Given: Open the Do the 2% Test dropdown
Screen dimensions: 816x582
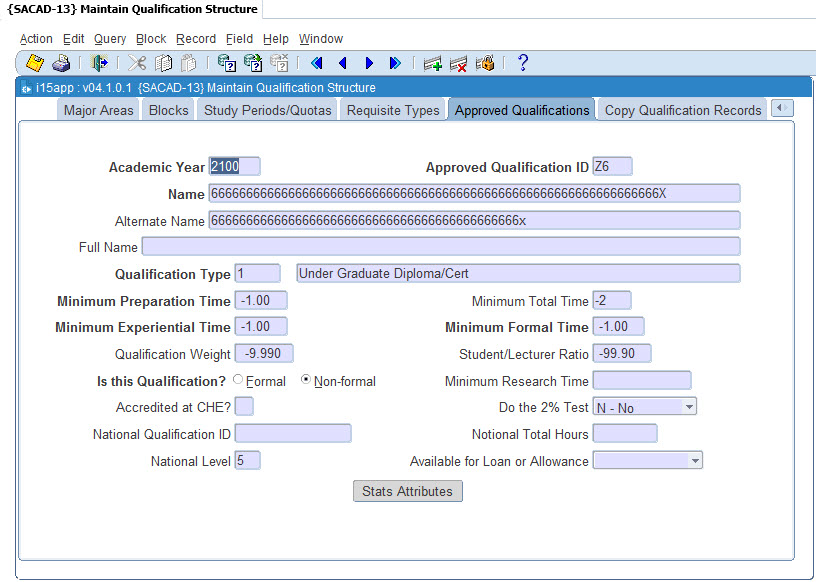Looking at the screenshot, I should coord(689,407).
